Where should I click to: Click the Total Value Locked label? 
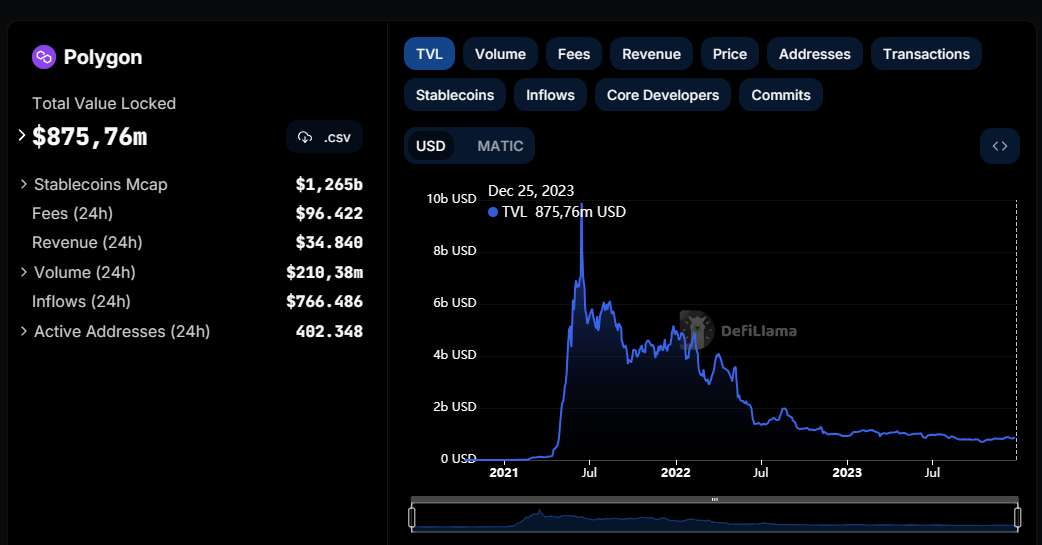[104, 104]
